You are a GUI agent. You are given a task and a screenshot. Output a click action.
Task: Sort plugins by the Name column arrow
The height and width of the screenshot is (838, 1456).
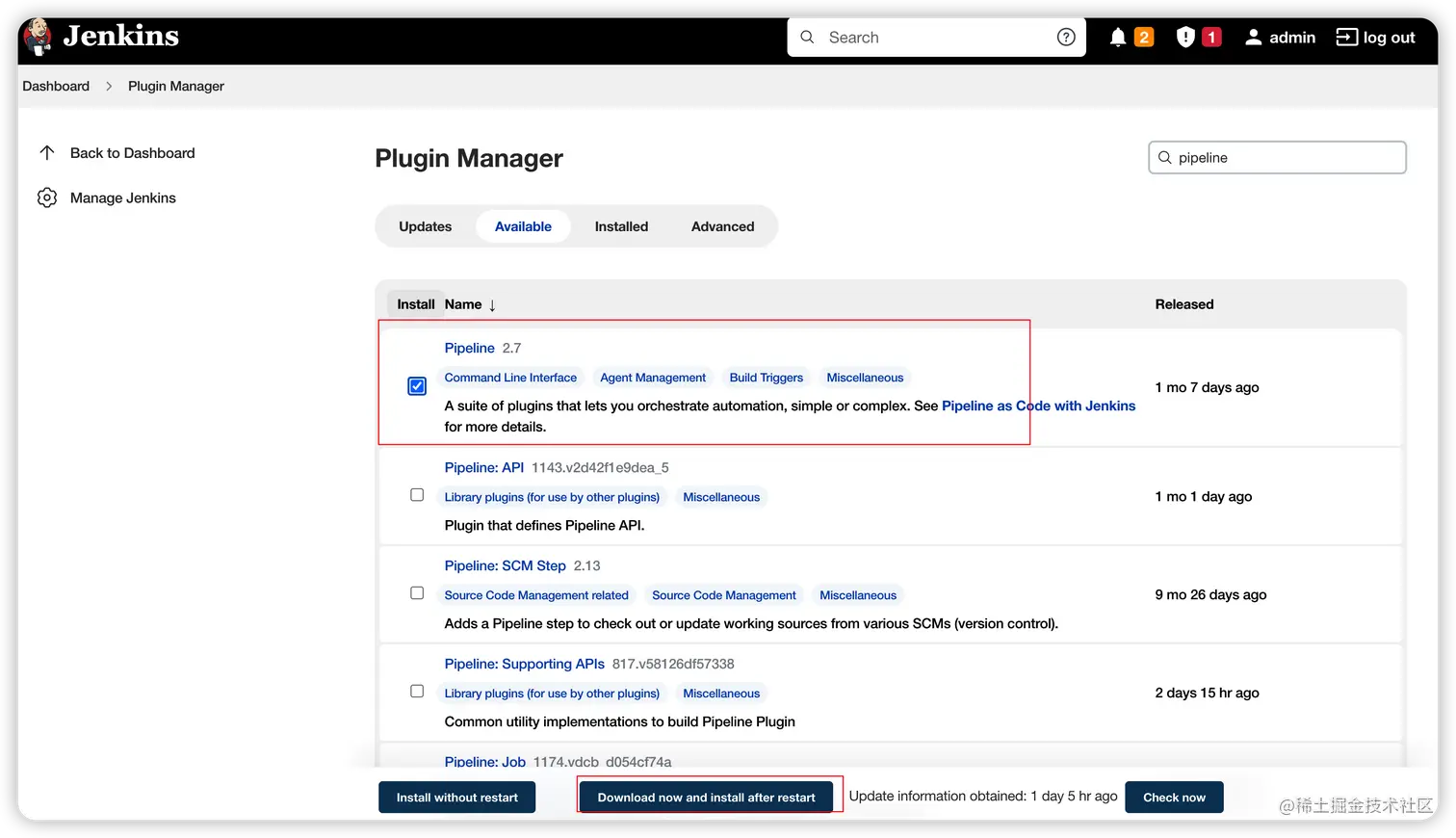[492, 305]
